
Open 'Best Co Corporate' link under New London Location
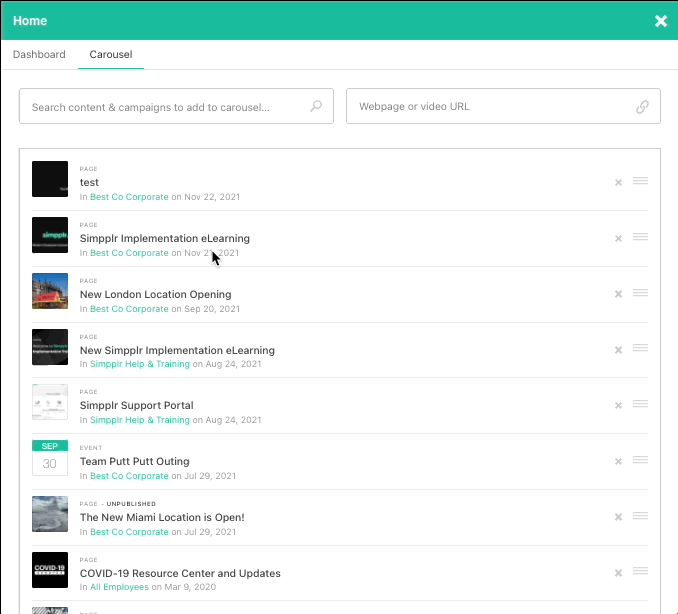click(129, 309)
